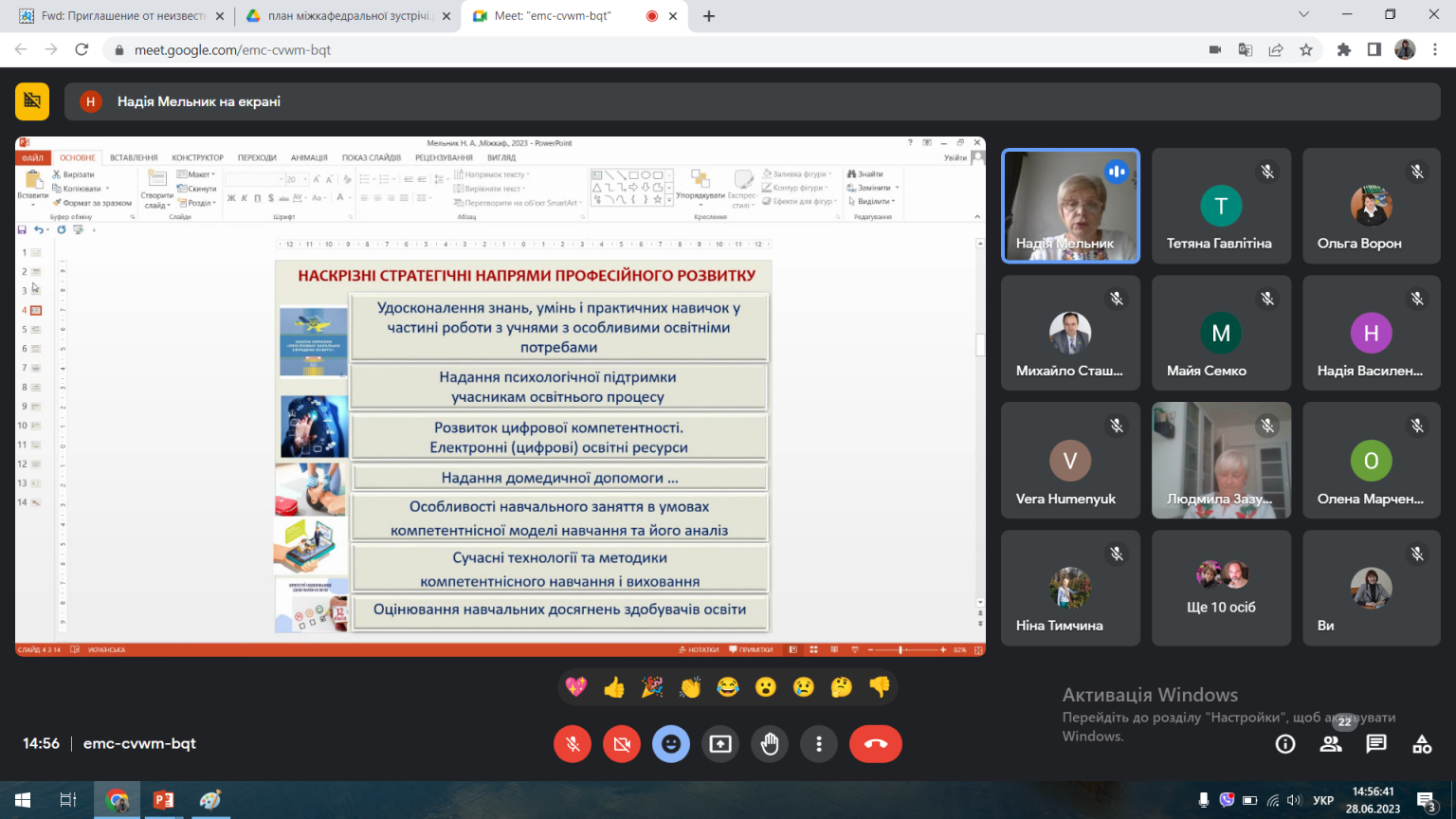
Task: Toggle the yellow stop-presentation-view icon
Action: (x=32, y=101)
